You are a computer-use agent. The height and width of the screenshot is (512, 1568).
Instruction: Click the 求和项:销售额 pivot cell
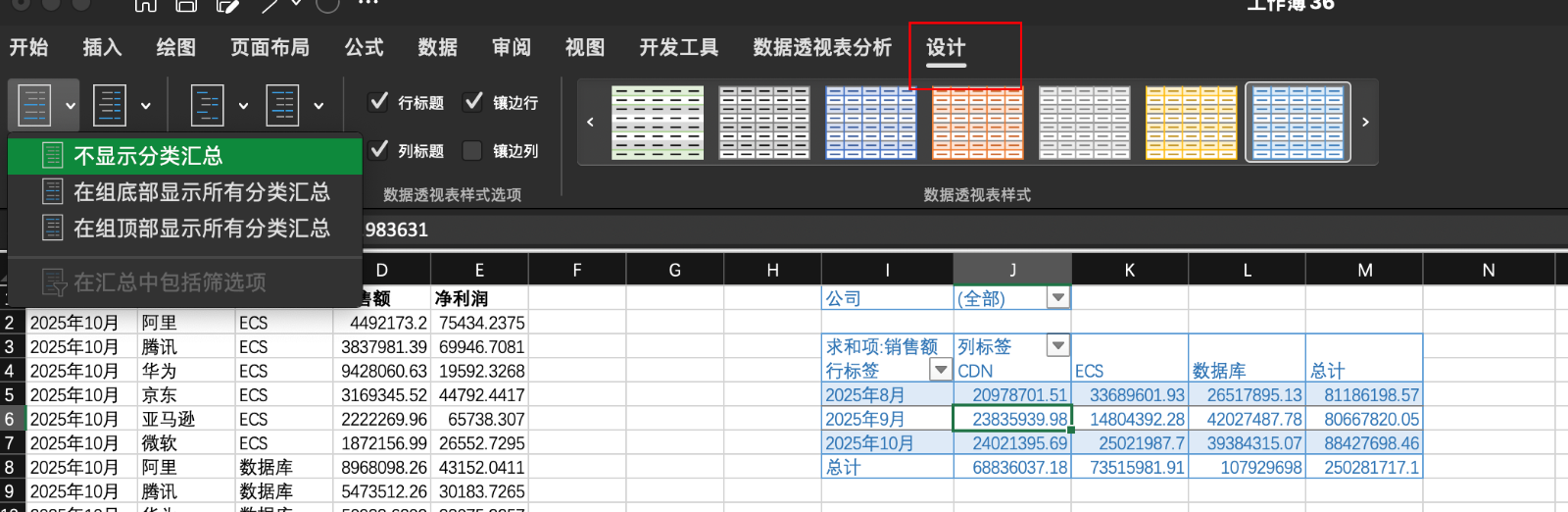click(x=888, y=346)
